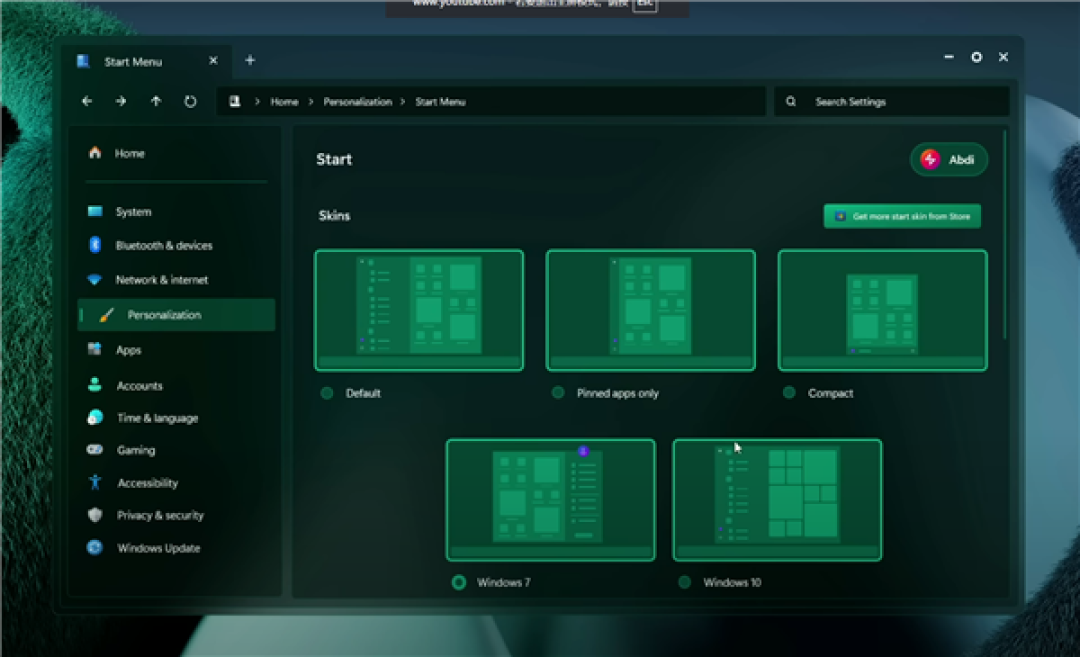This screenshot has width=1080, height=657.
Task: Click the vertical scrollbar on the right
Action: (x=1005, y=234)
